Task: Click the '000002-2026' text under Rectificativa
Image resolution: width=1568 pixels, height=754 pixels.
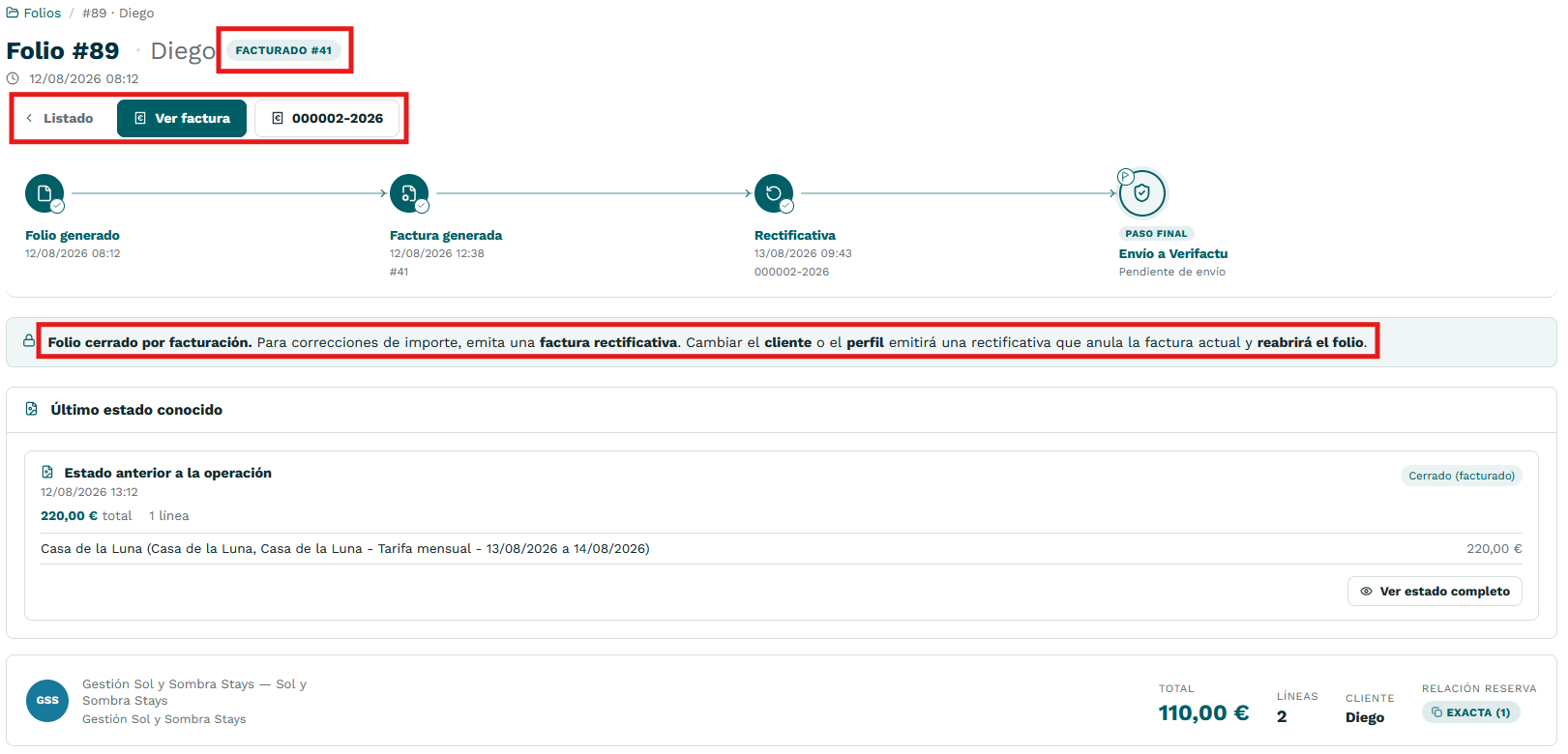Action: 791,272
